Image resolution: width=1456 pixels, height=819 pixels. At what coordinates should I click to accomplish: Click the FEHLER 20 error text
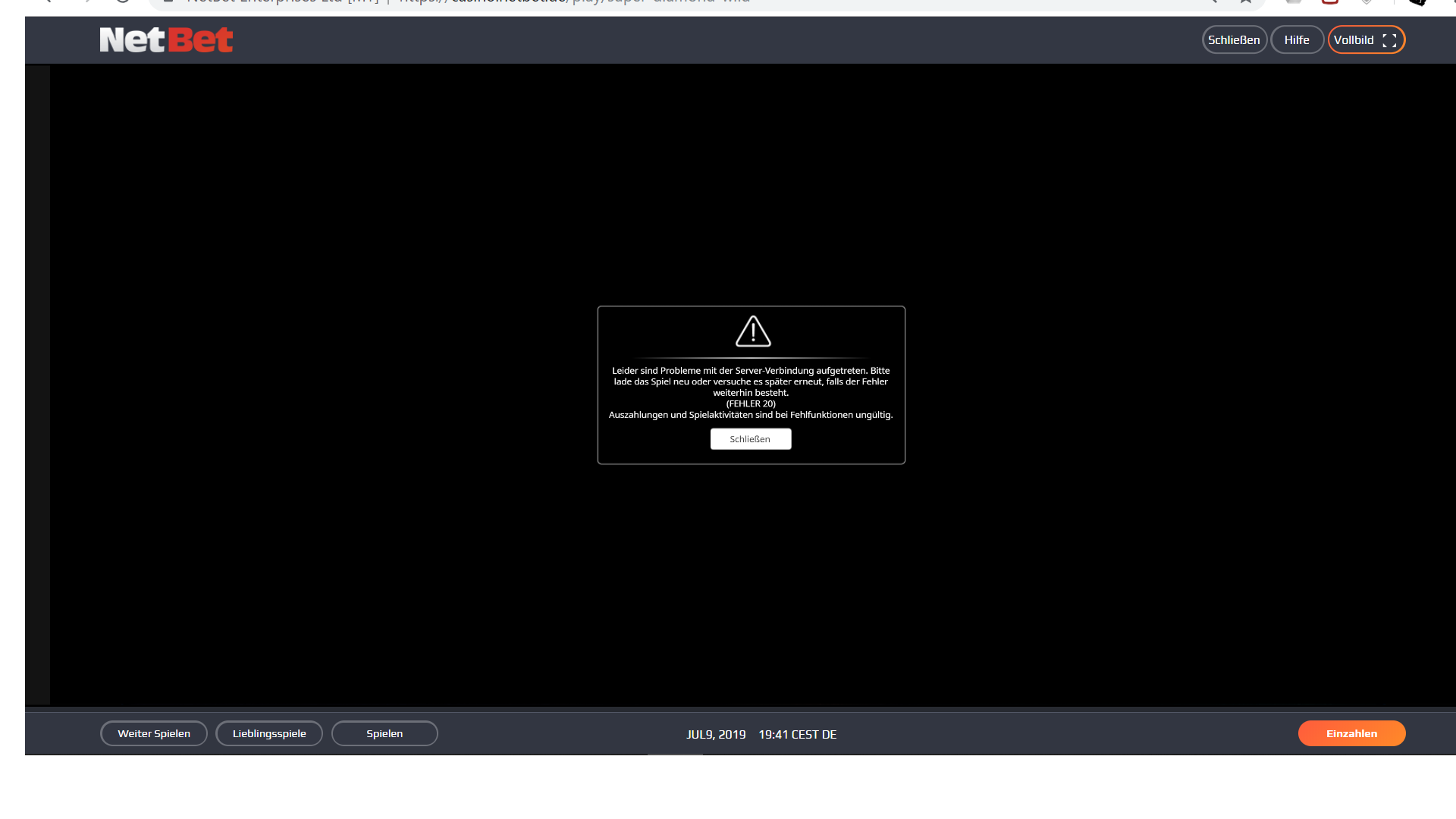pyautogui.click(x=751, y=403)
